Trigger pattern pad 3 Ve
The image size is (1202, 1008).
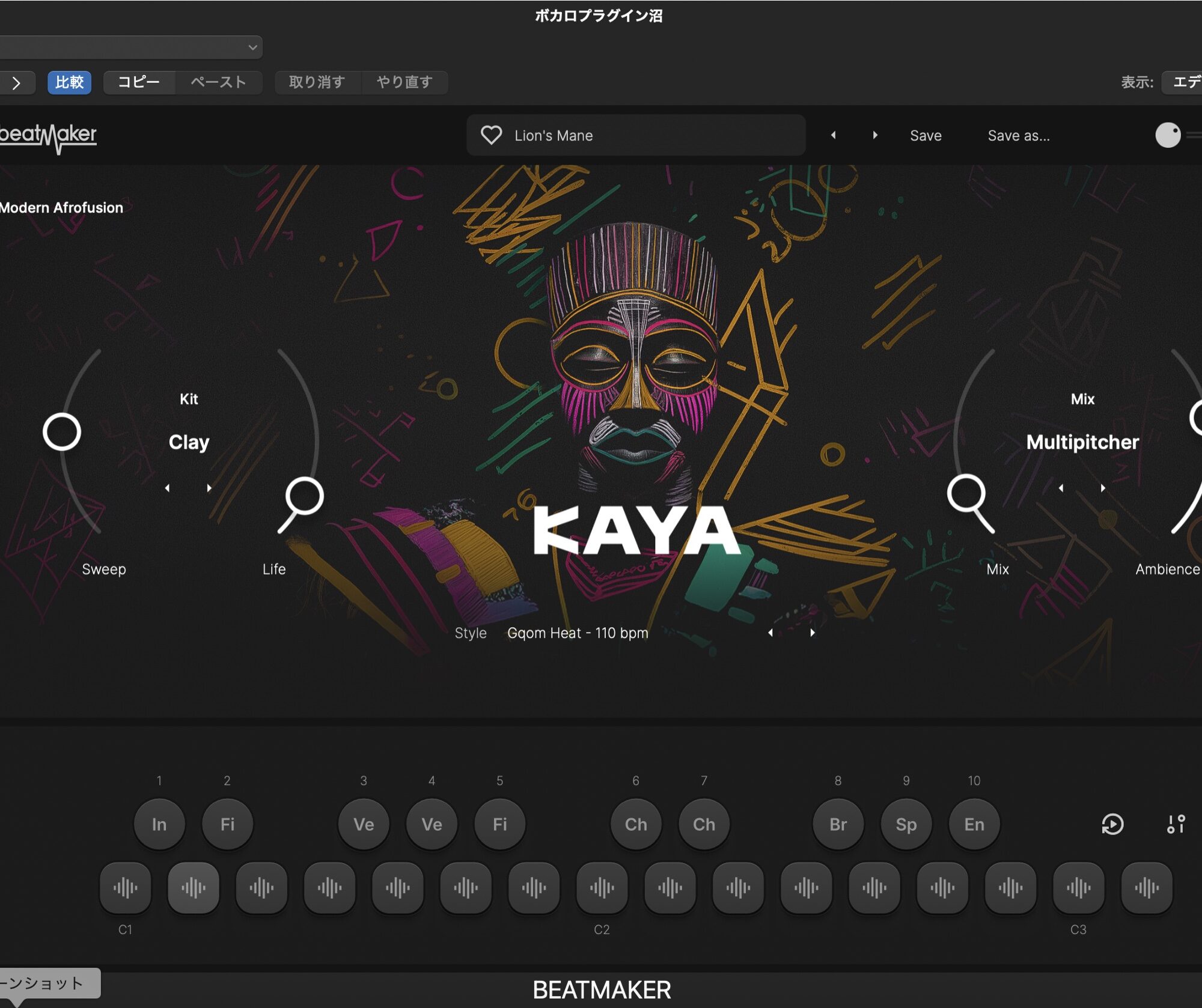[364, 824]
